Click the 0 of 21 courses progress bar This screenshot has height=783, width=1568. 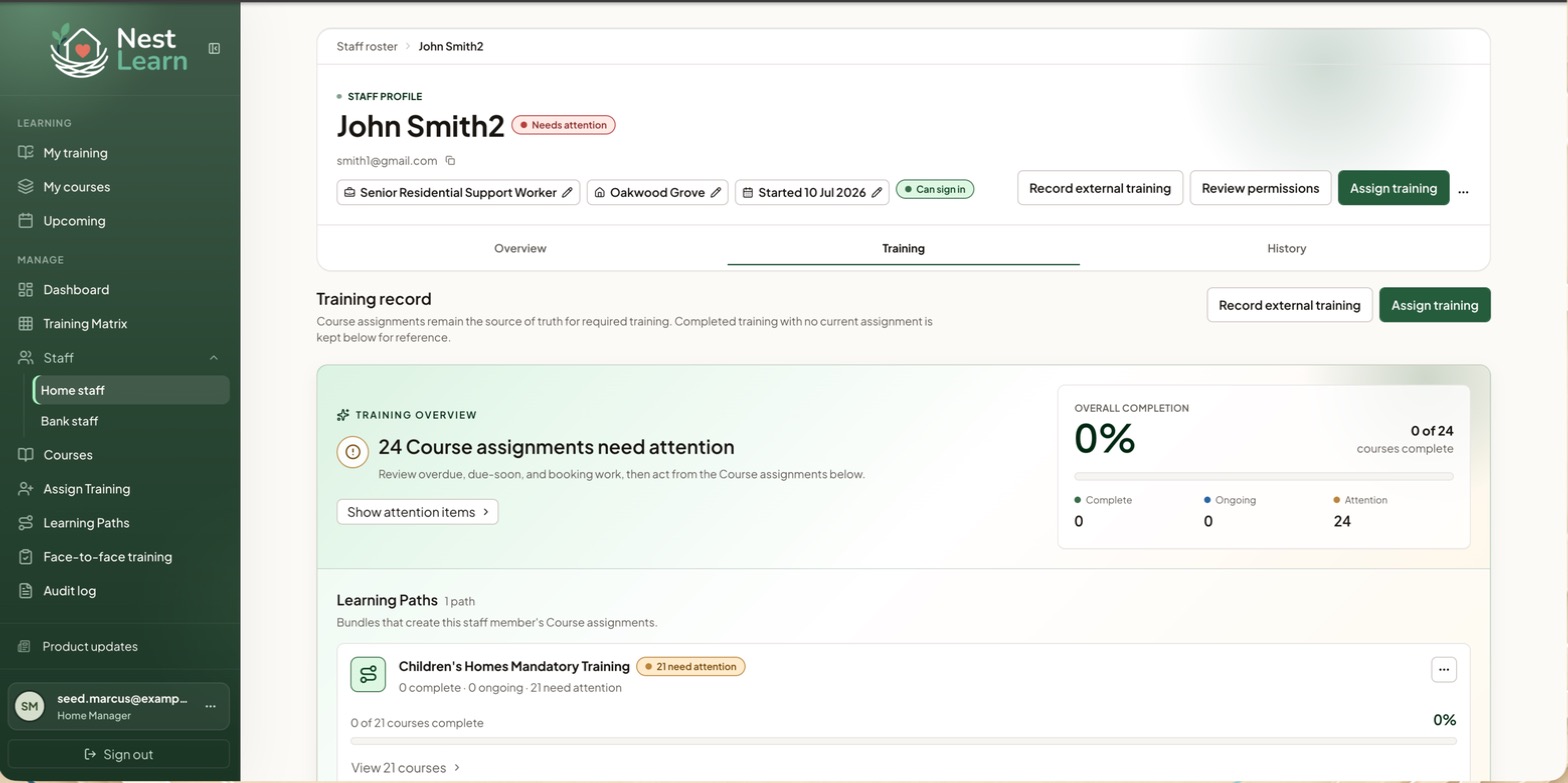point(903,742)
